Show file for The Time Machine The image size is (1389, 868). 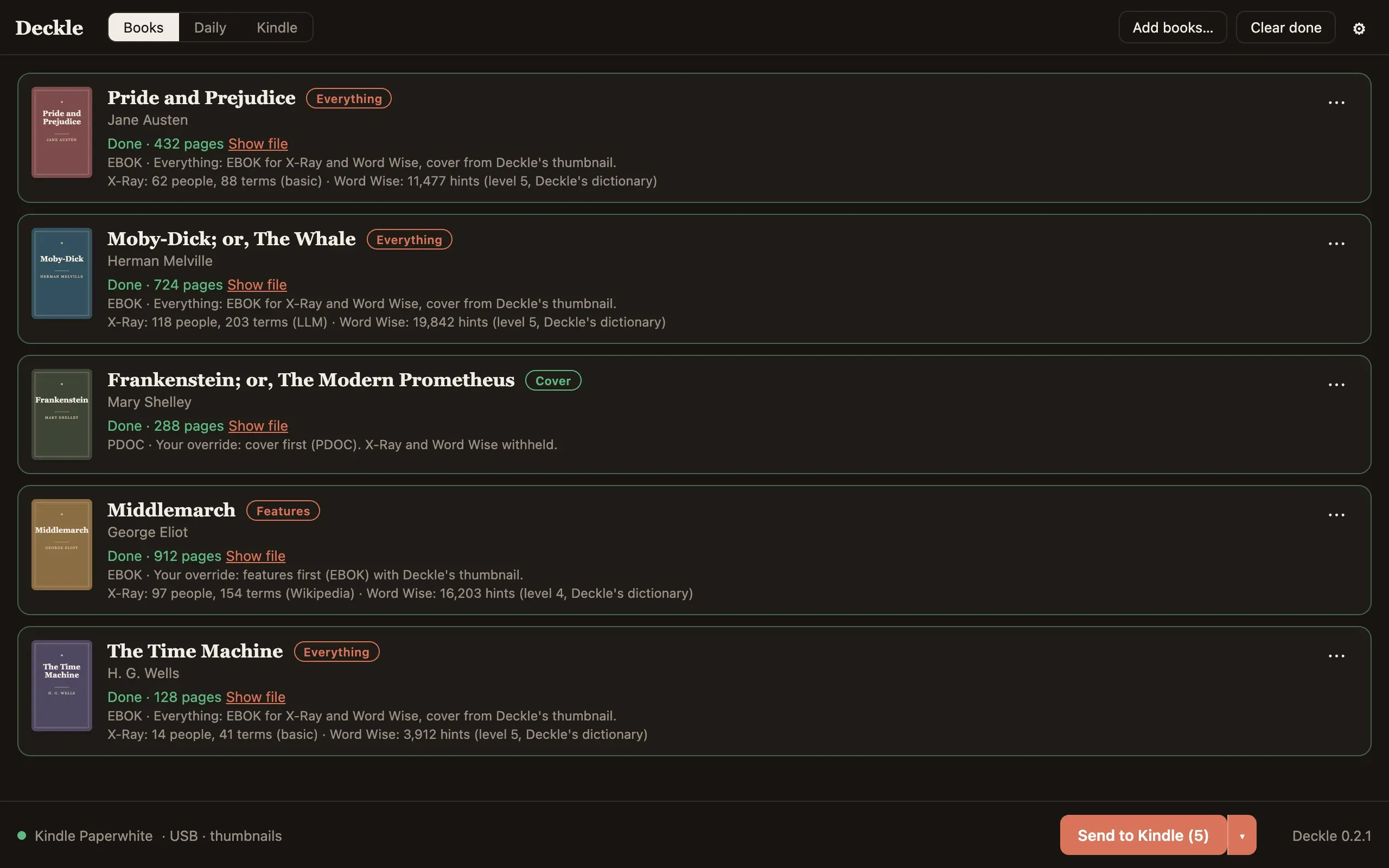click(256, 697)
